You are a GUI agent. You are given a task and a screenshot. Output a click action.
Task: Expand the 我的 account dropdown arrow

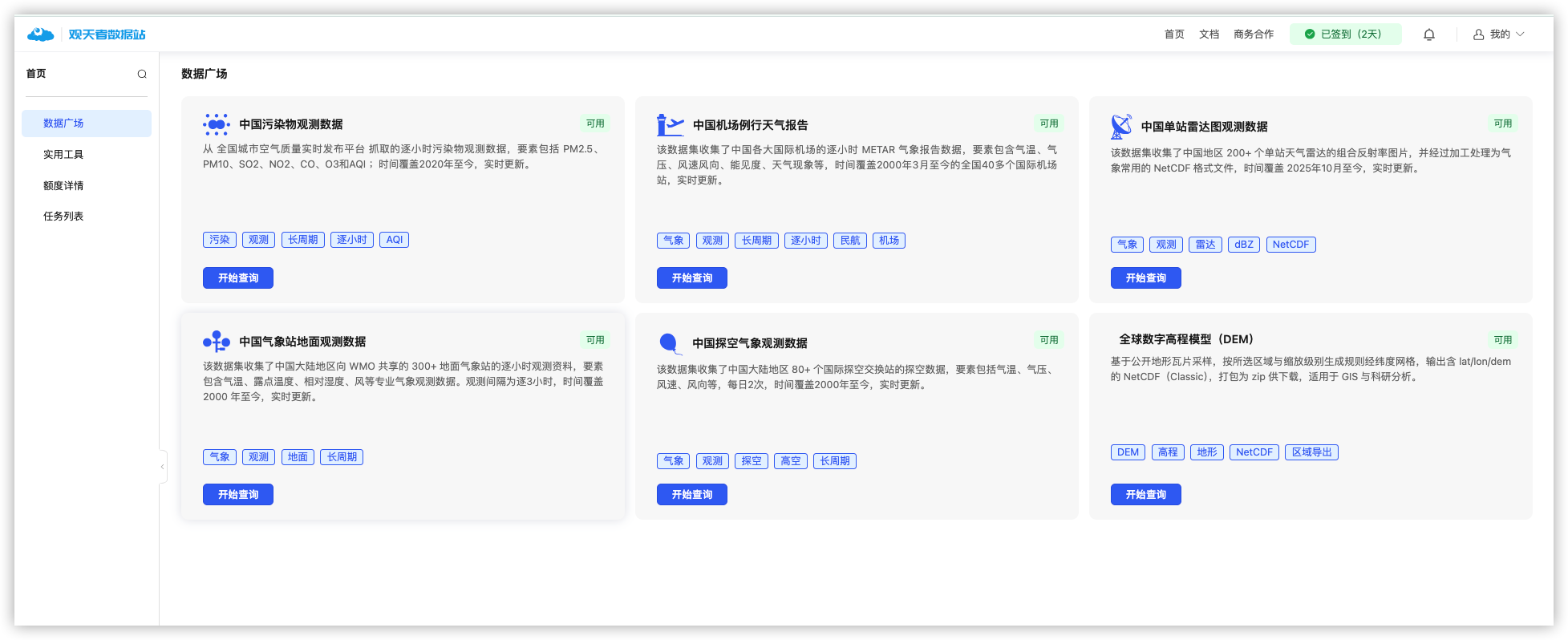pos(1520,34)
